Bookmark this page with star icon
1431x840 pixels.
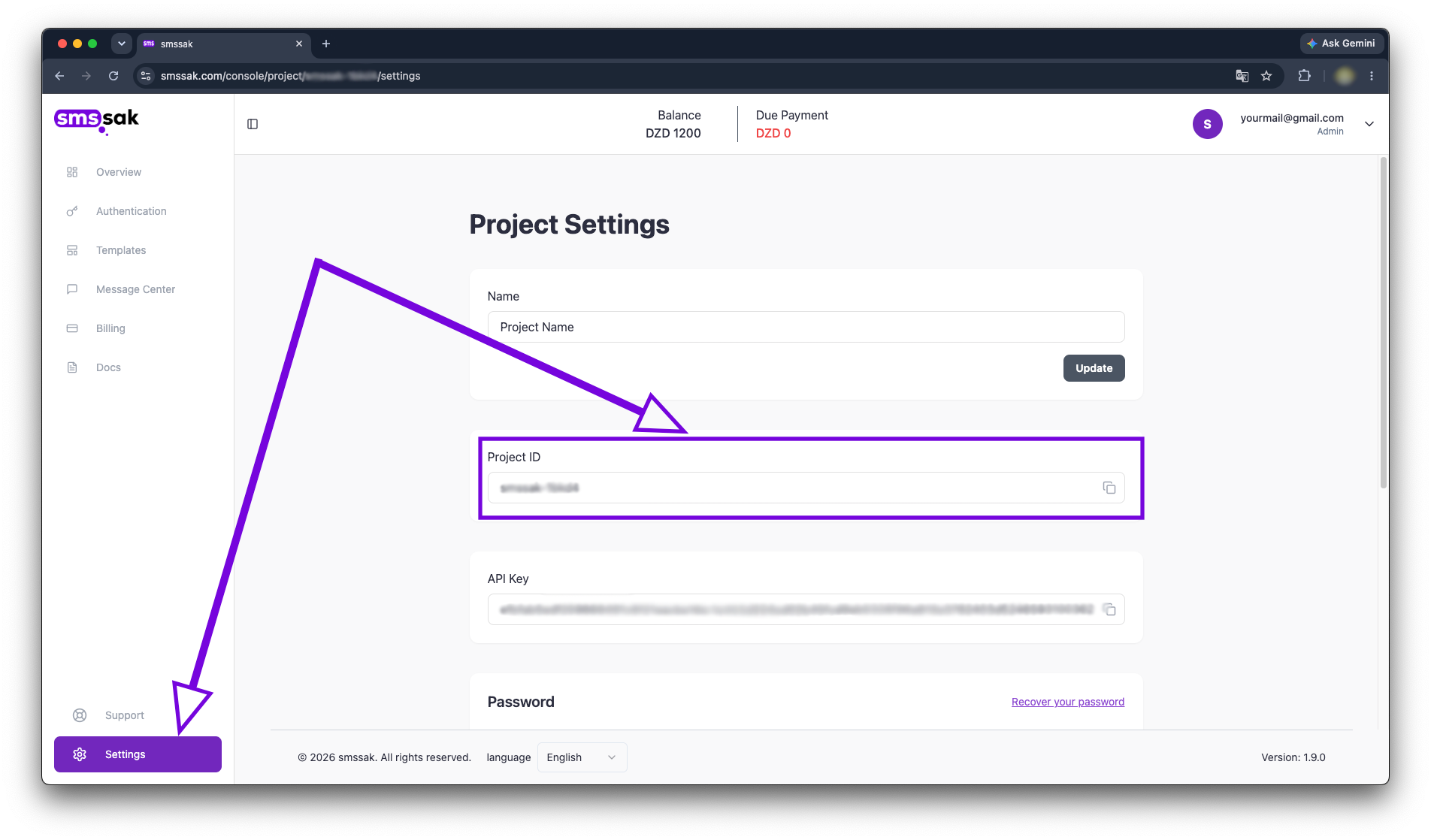pos(1266,76)
